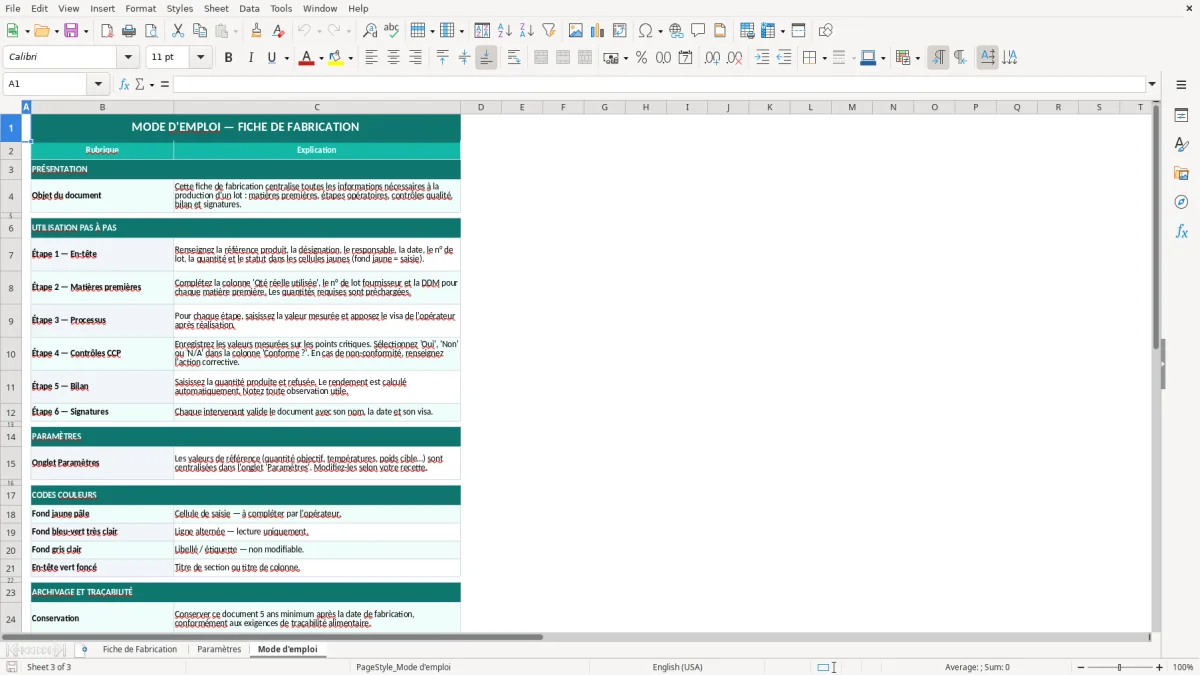The height and width of the screenshot is (675, 1200).
Task: Run the spelling check
Action: coord(392,31)
